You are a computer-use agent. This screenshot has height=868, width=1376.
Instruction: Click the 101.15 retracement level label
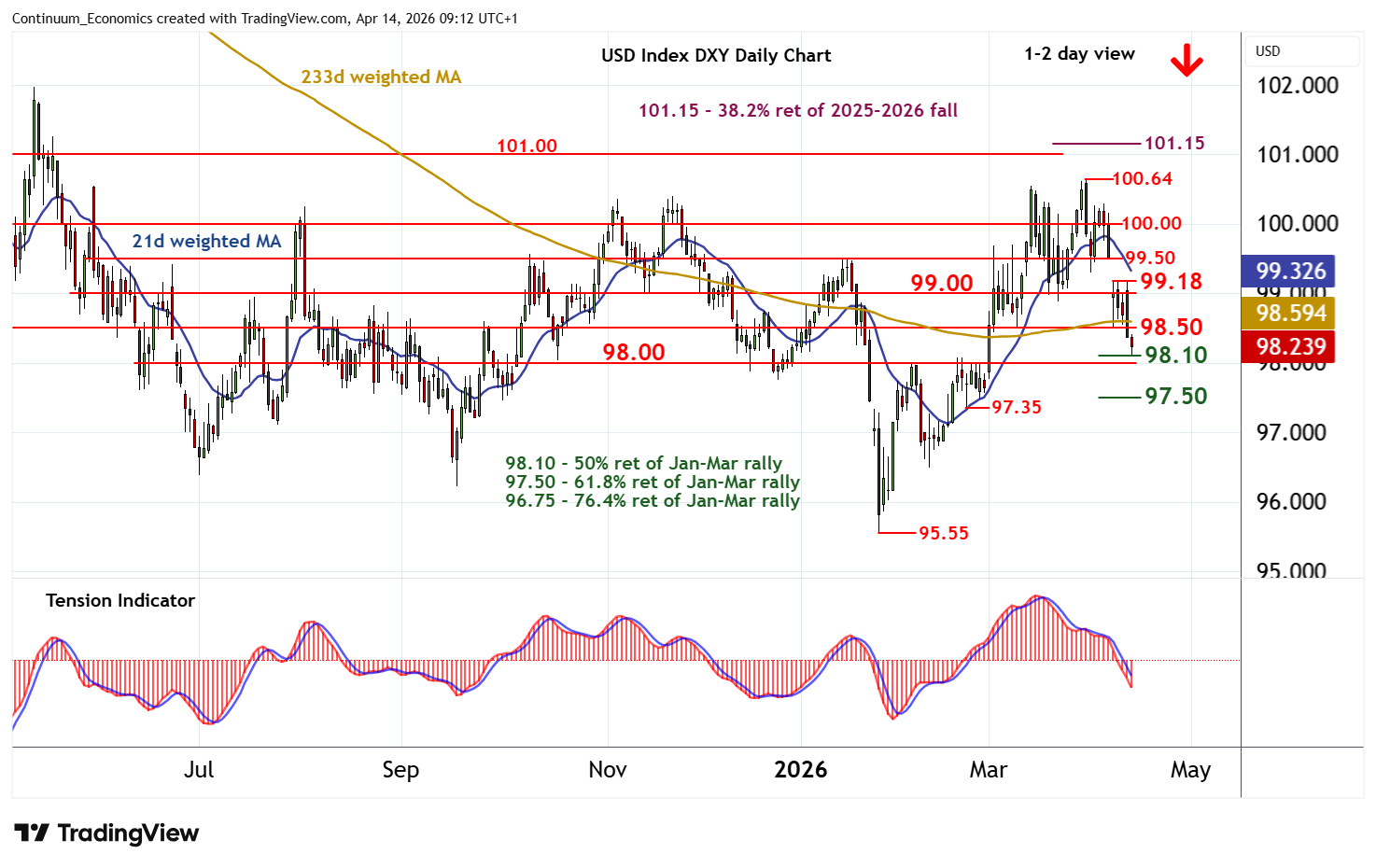click(1173, 143)
